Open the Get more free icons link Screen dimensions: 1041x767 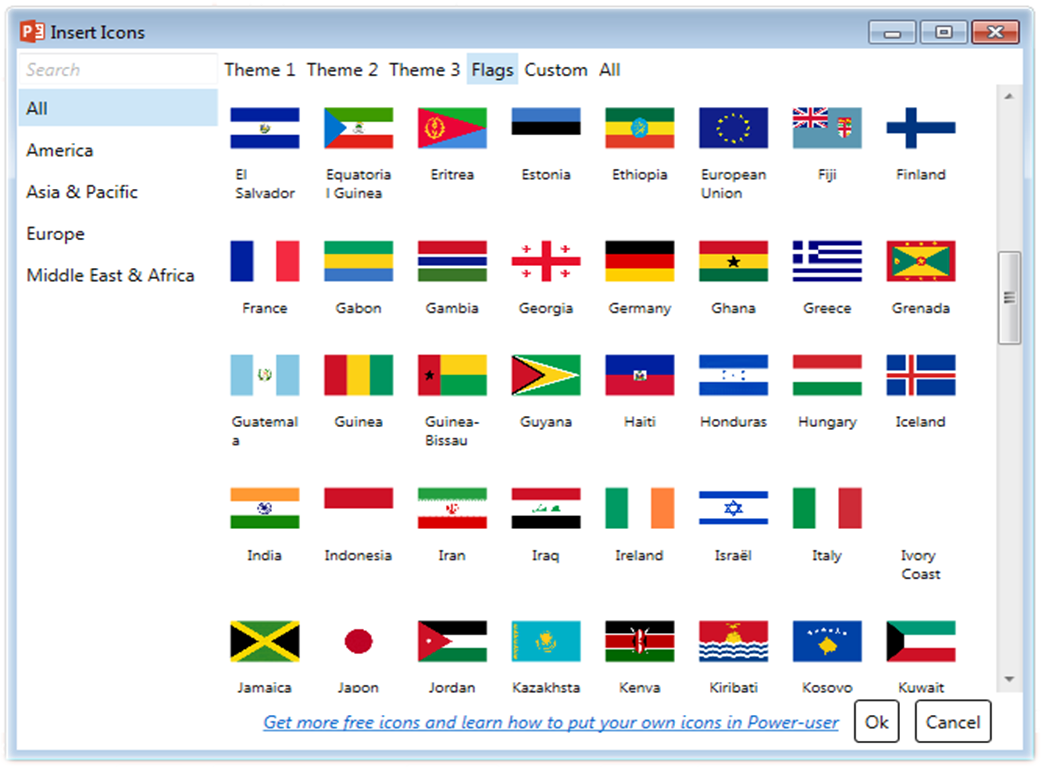550,722
